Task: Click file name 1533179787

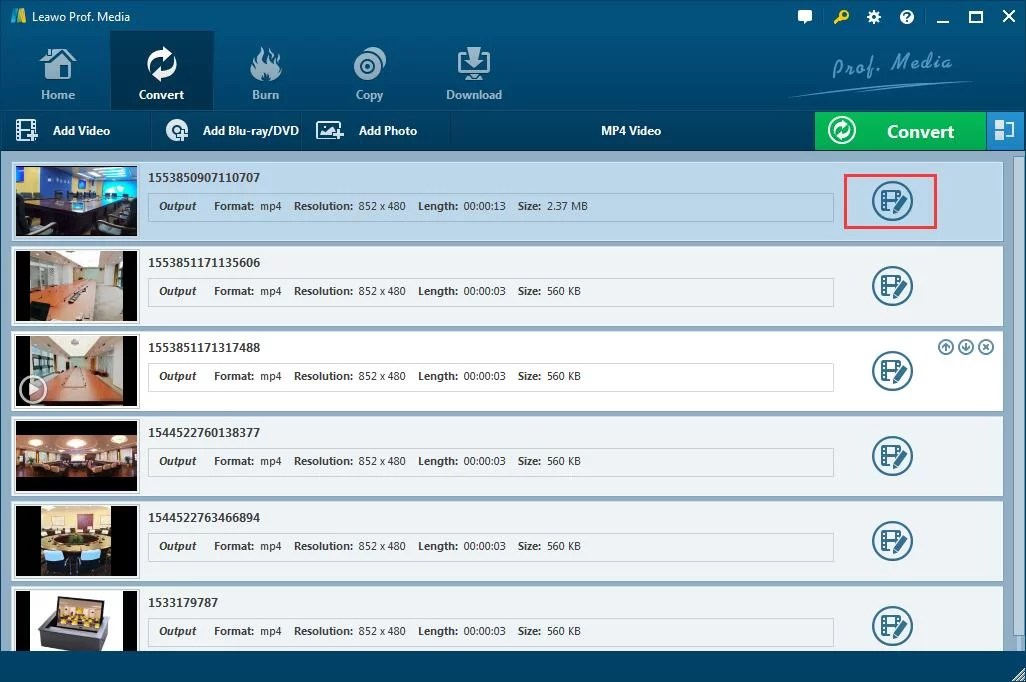Action: tap(183, 603)
